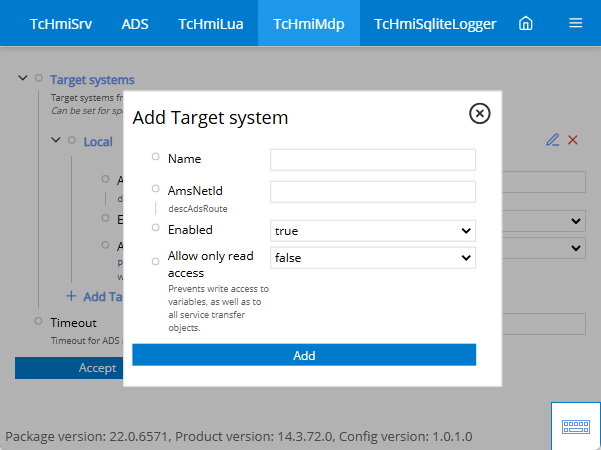The image size is (601, 450).
Task: Click the background Timeout input field
Action: [544, 324]
